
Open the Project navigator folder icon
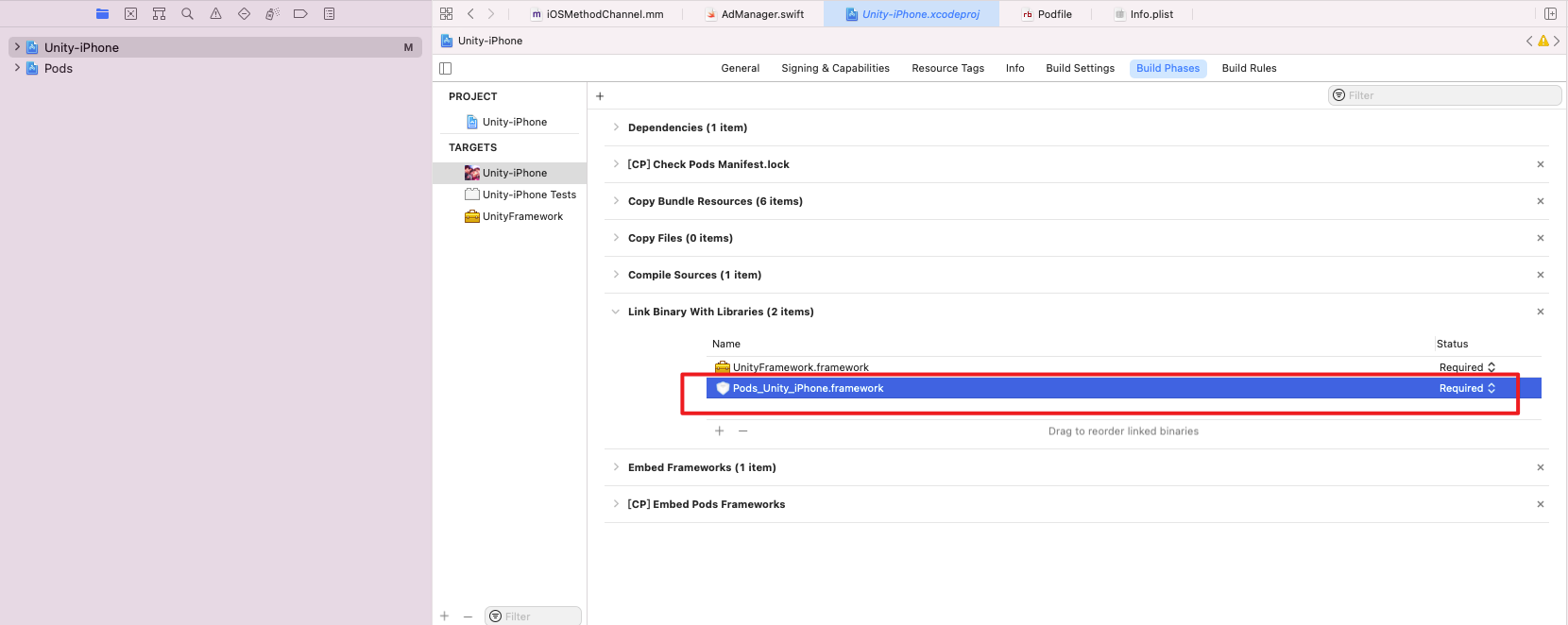click(x=102, y=14)
